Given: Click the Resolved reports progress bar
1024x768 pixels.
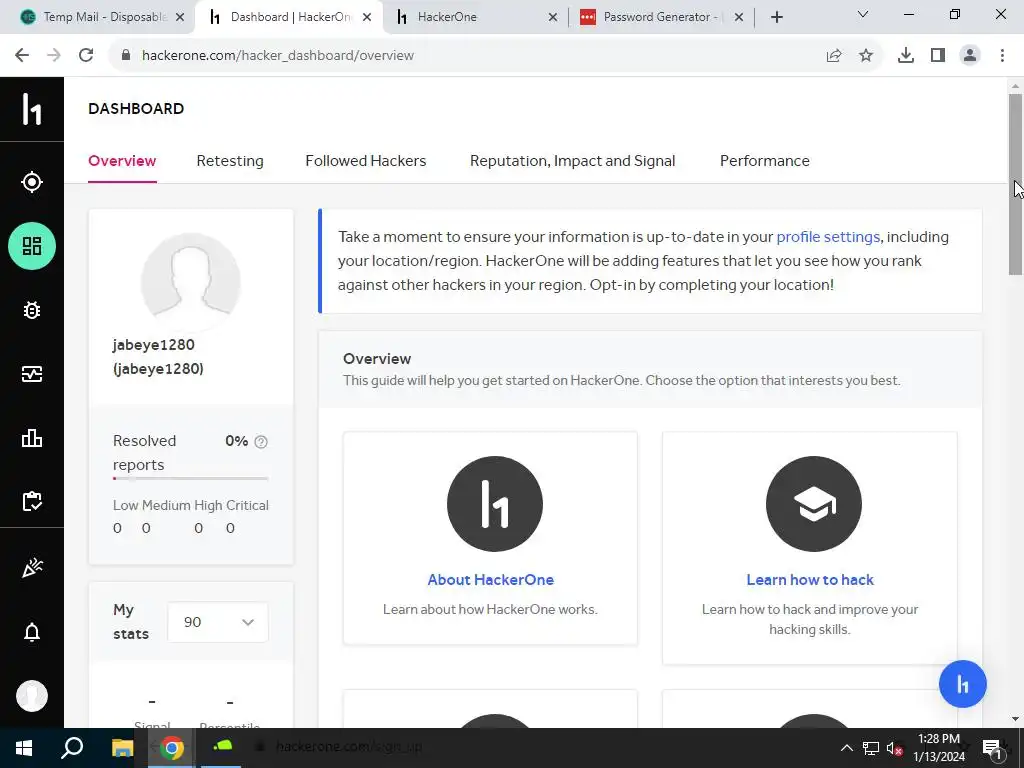Looking at the screenshot, I should tap(191, 479).
